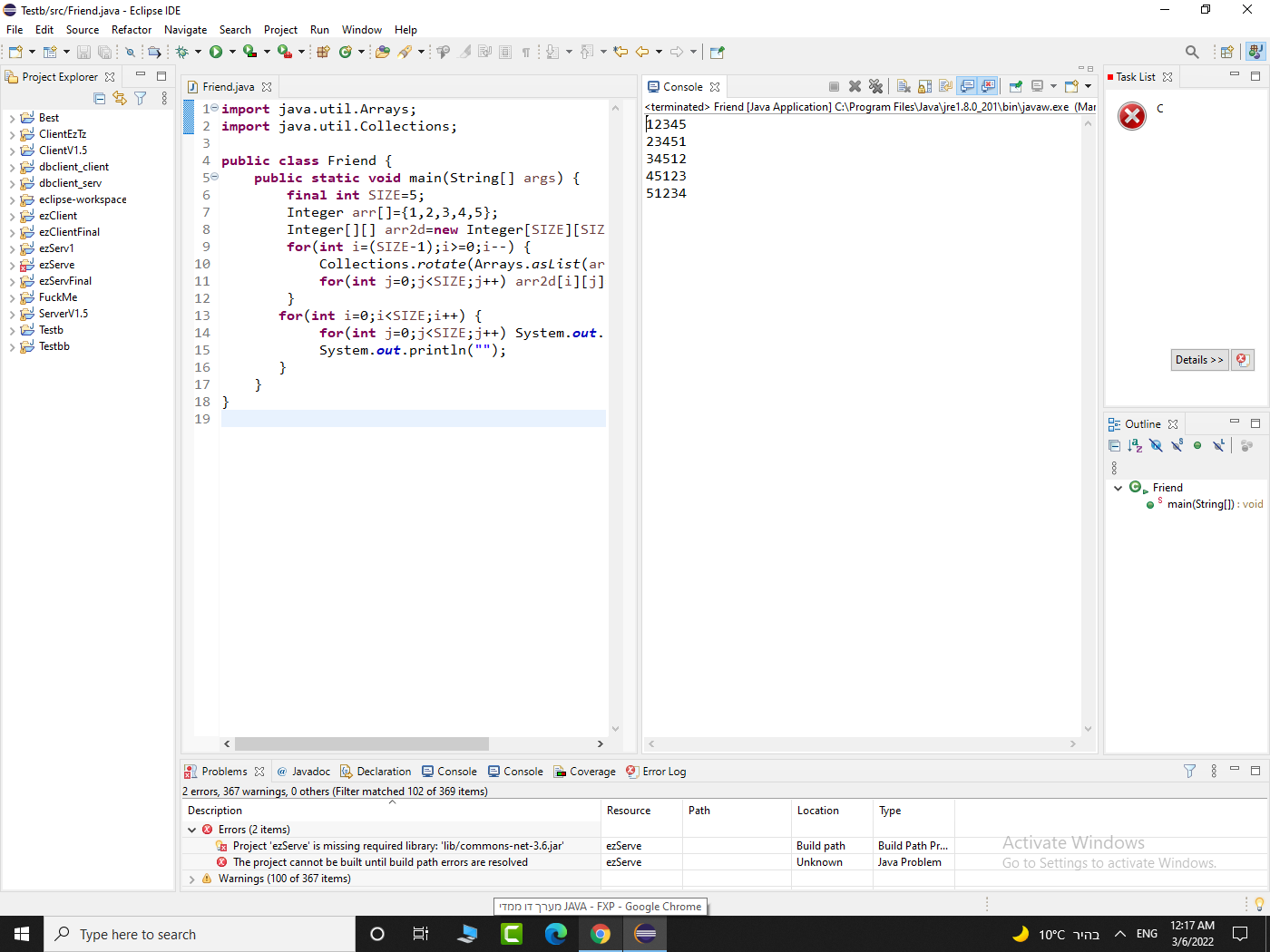Click the Details >> button in Task List
Viewport: 1270px width, 952px height.
pos(1198,360)
